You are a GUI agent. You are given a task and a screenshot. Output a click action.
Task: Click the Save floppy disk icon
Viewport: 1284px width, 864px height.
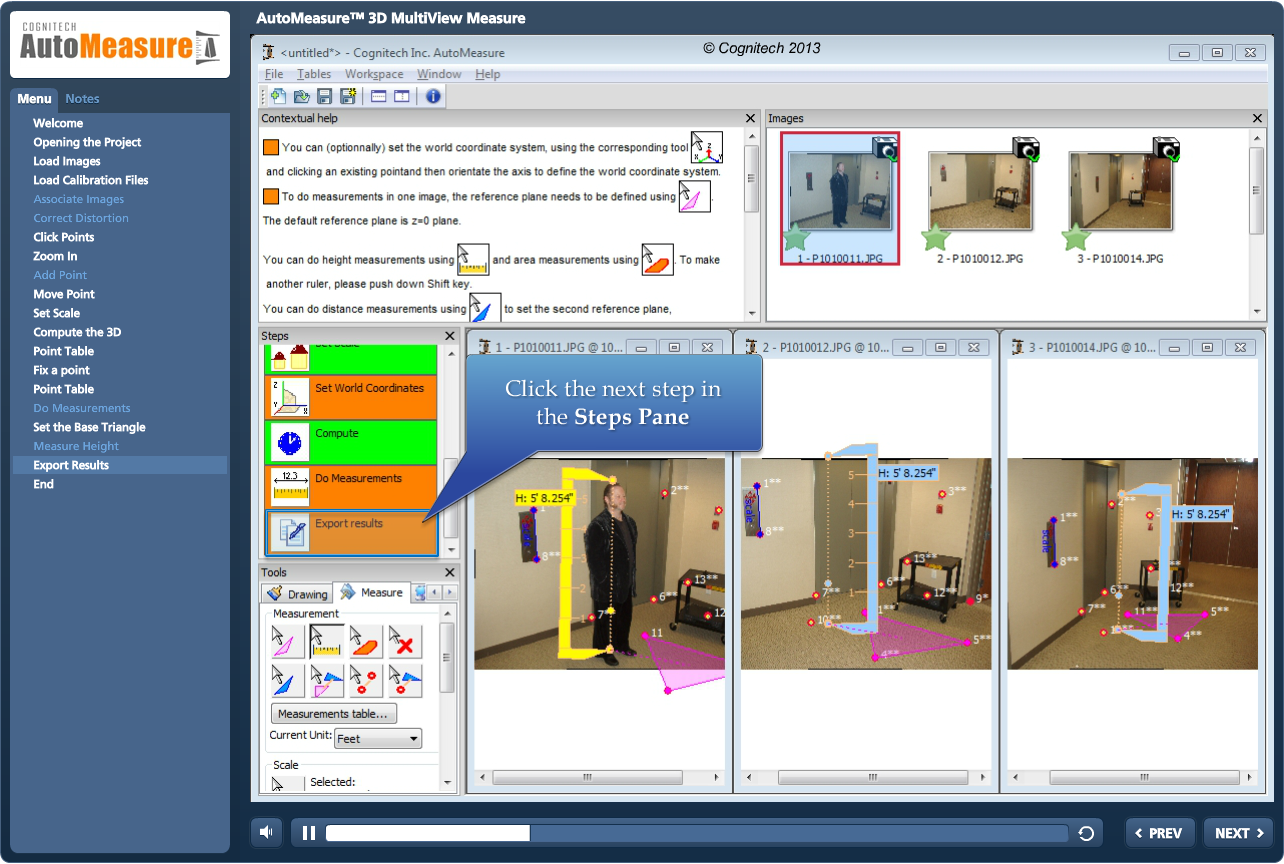pos(324,96)
